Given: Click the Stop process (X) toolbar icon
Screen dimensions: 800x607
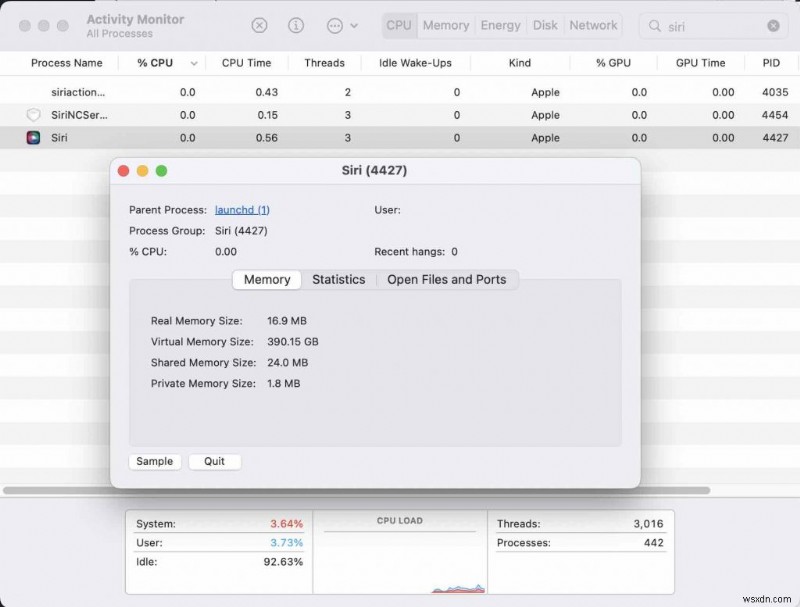Looking at the screenshot, I should pos(259,25).
